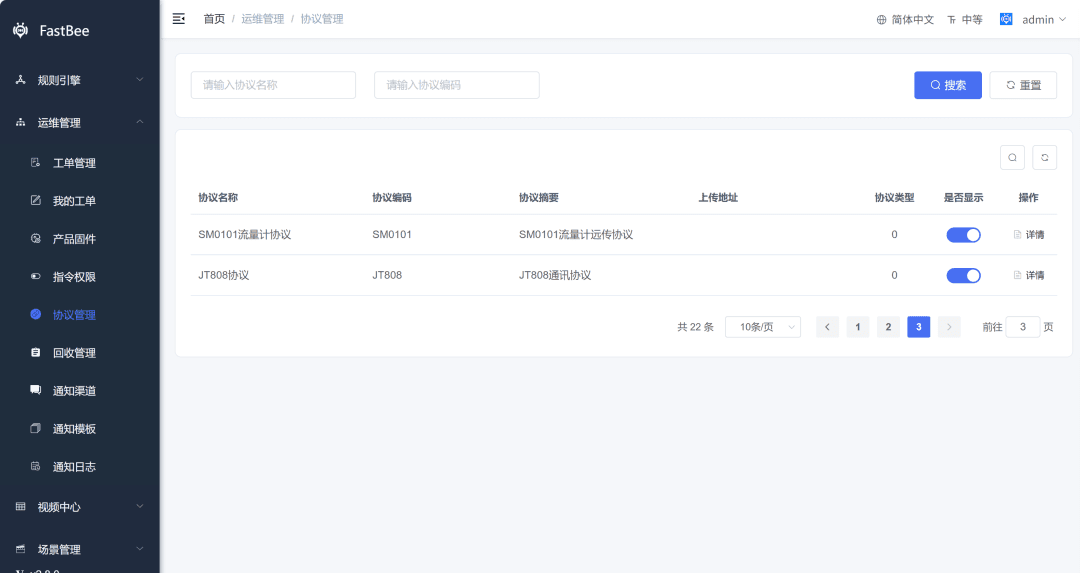Refresh the table with circular arrows icon

tap(1044, 157)
